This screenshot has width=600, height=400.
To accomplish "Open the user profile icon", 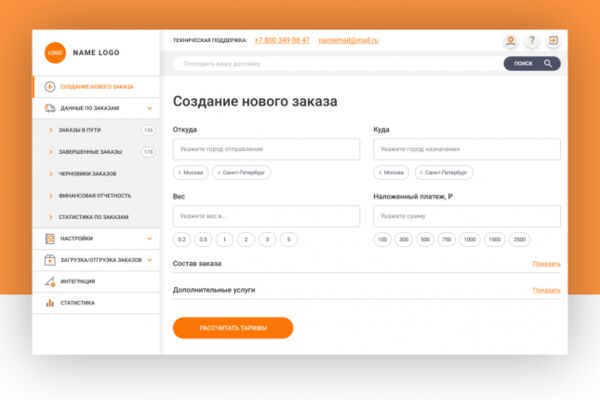I will pos(510,41).
